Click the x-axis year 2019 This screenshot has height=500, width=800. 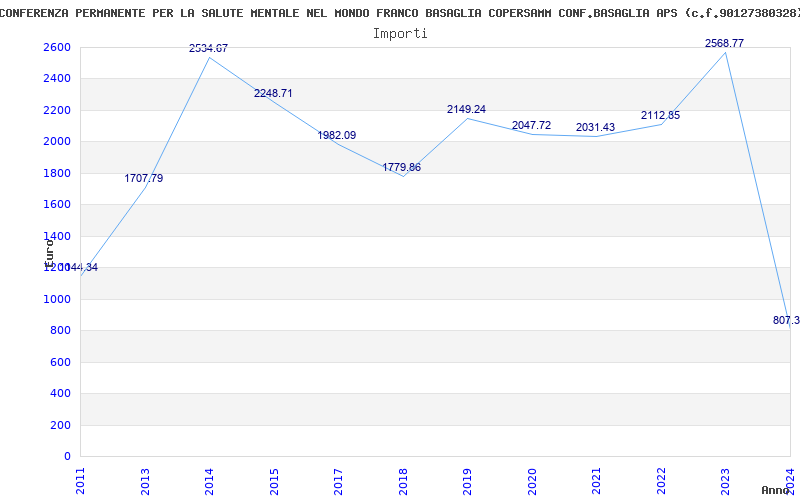467,481
